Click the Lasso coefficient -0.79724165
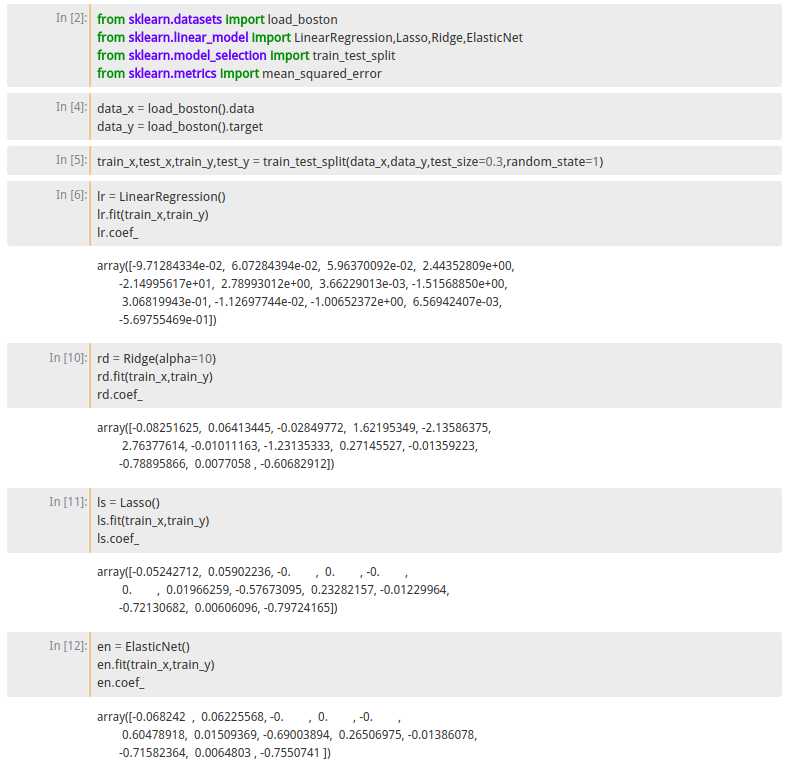 [x=297, y=608]
